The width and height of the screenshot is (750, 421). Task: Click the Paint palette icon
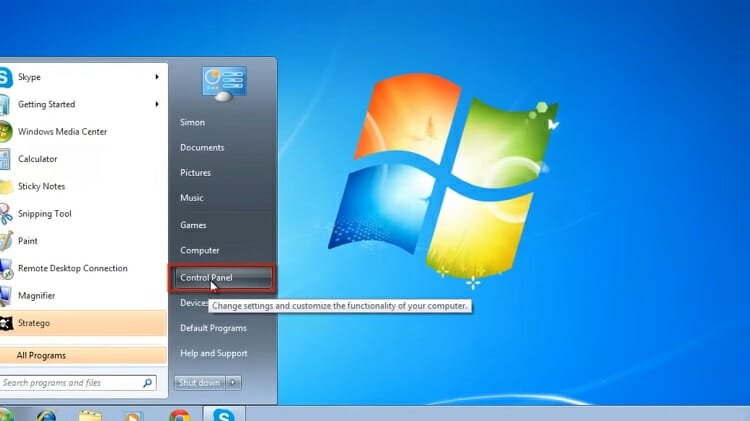[x=6, y=241]
